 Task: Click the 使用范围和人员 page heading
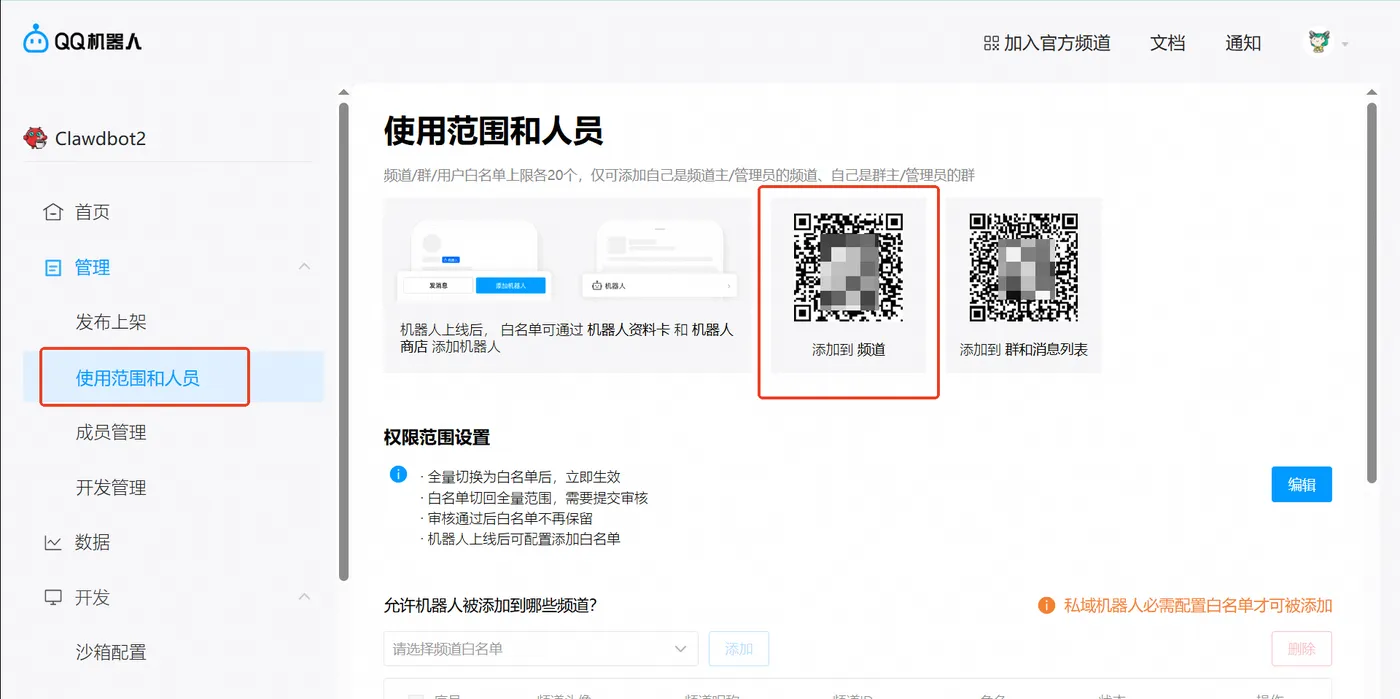pyautogui.click(x=493, y=131)
